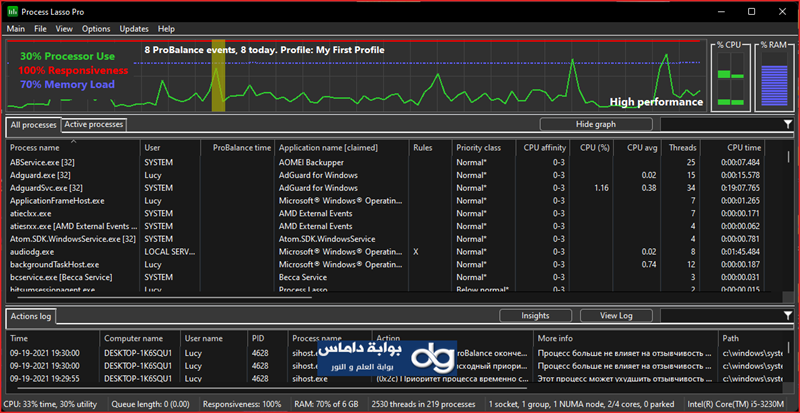This screenshot has height=413, width=800.
Task: Open the Help menu
Action: [x=166, y=29]
